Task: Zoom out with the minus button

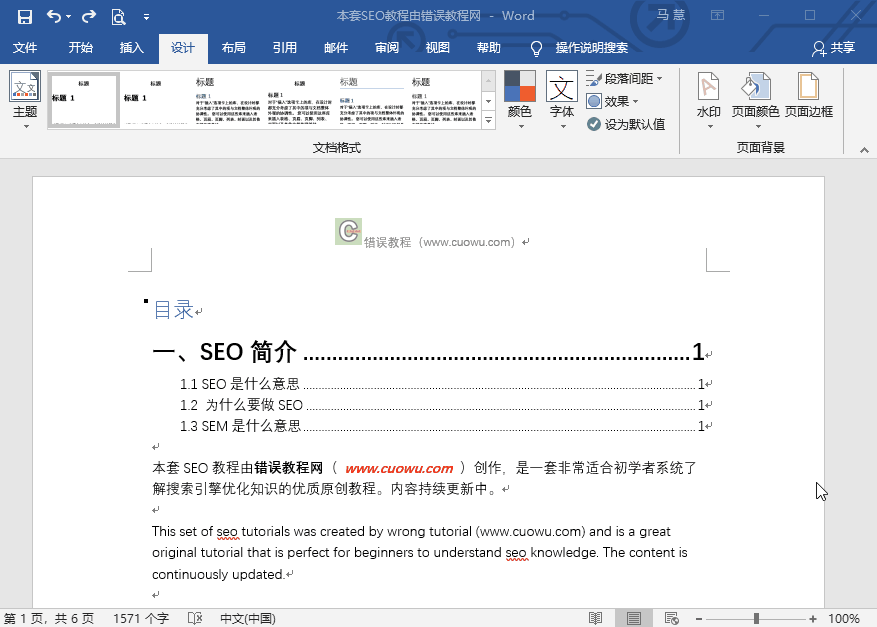Action: [x=699, y=619]
